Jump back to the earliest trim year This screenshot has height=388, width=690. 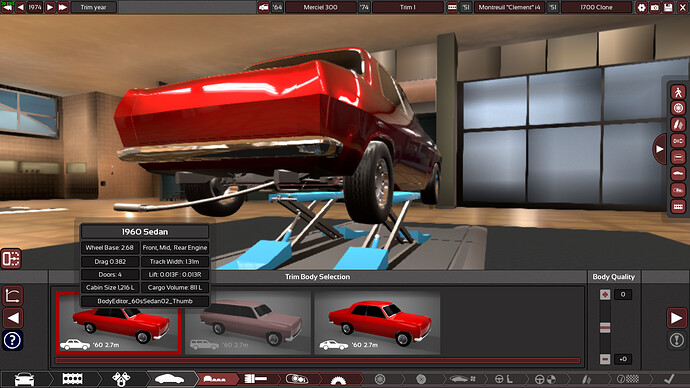point(7,7)
